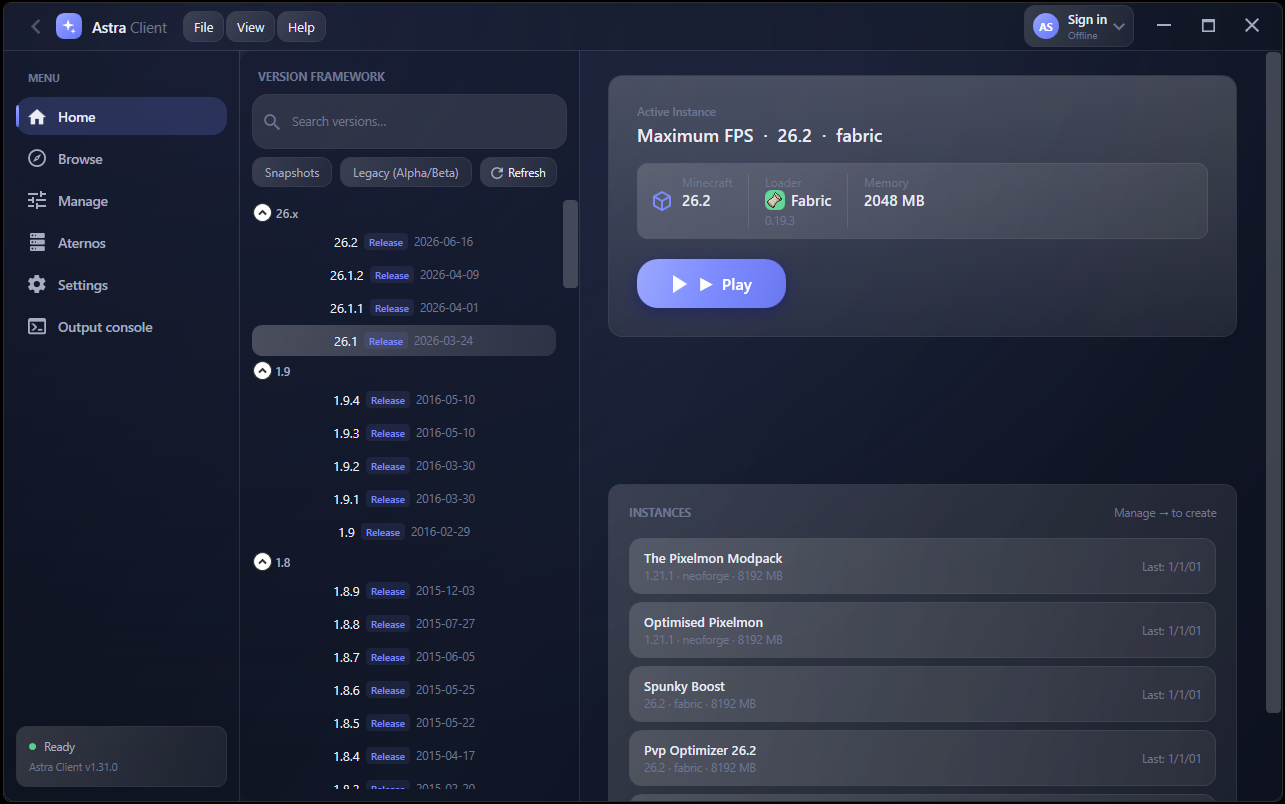Click the Fabric loader icon
The height and width of the screenshot is (804, 1285).
pyautogui.click(x=775, y=200)
